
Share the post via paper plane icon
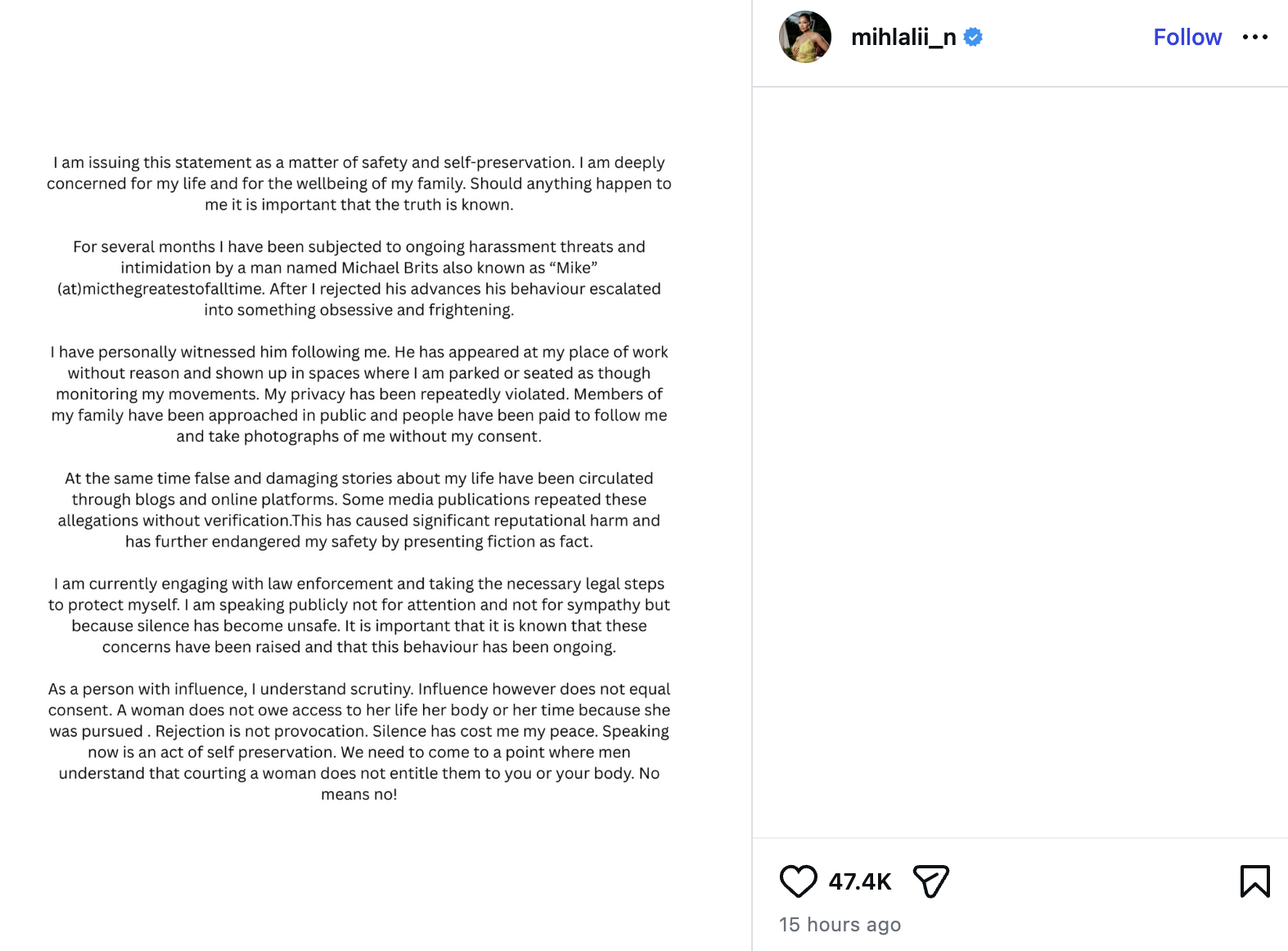pyautogui.click(x=930, y=881)
